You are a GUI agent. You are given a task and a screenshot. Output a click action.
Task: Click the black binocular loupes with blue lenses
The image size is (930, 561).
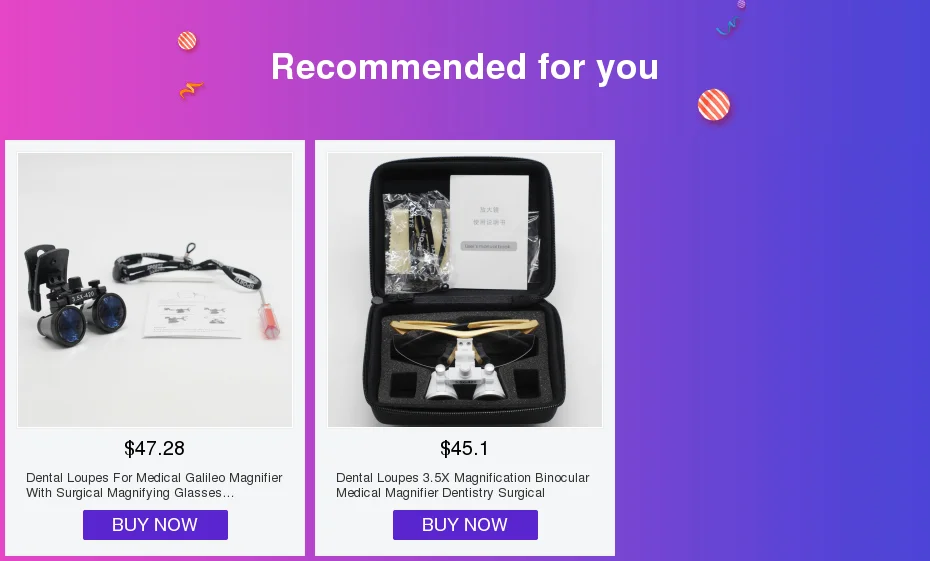point(73,295)
